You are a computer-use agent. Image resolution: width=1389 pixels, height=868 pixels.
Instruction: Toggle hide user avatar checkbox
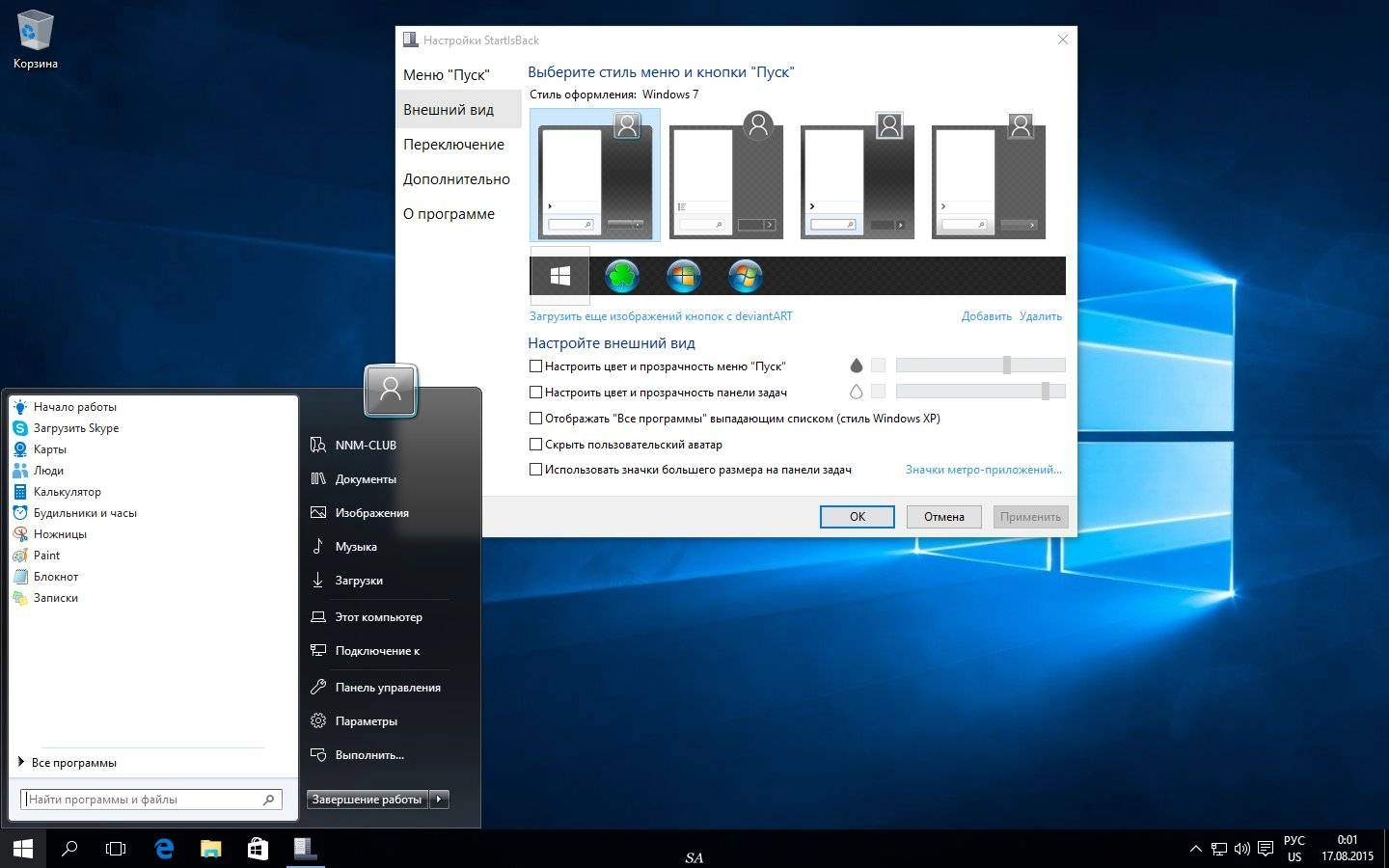point(535,445)
